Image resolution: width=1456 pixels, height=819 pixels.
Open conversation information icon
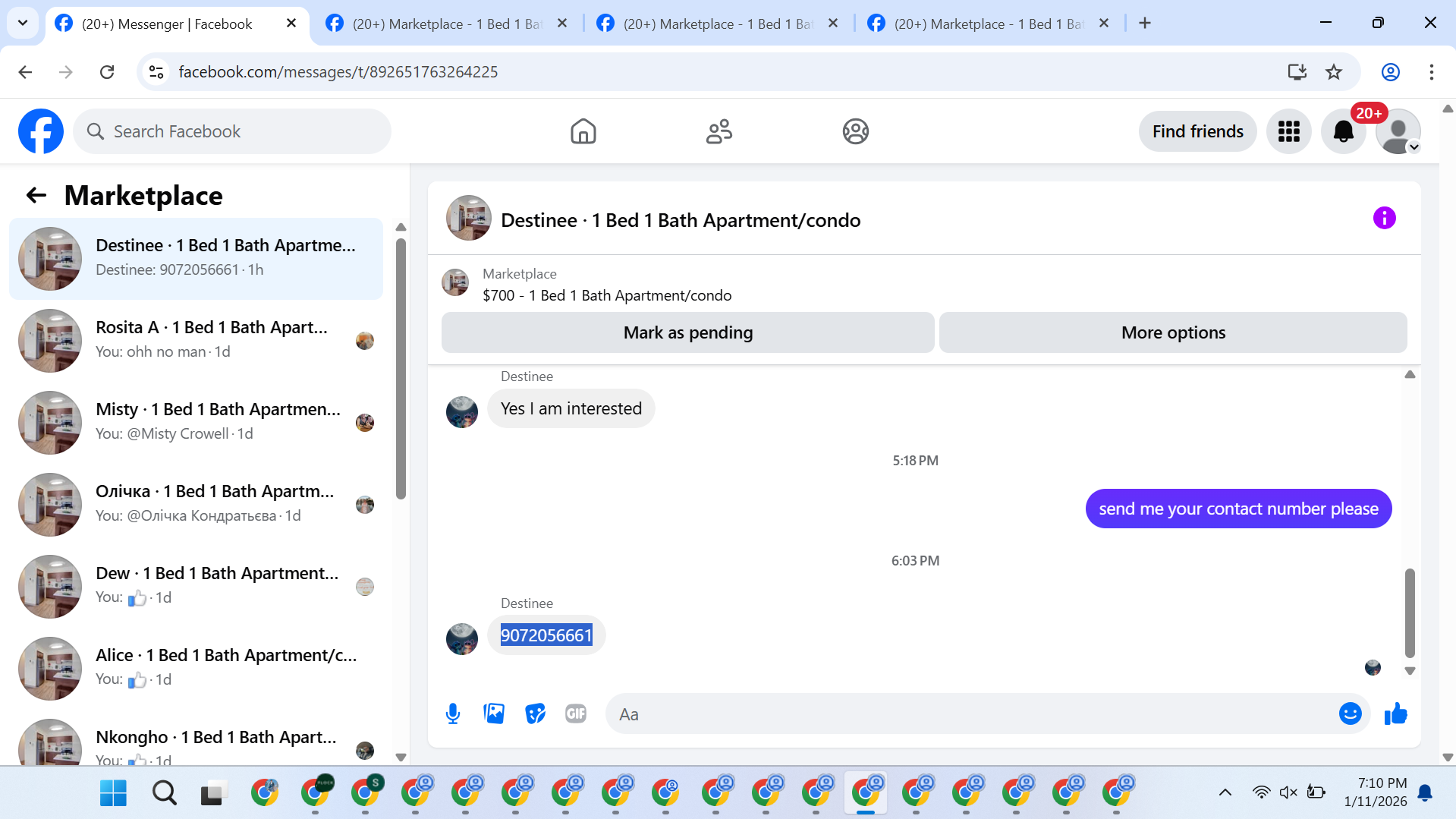pos(1384,219)
